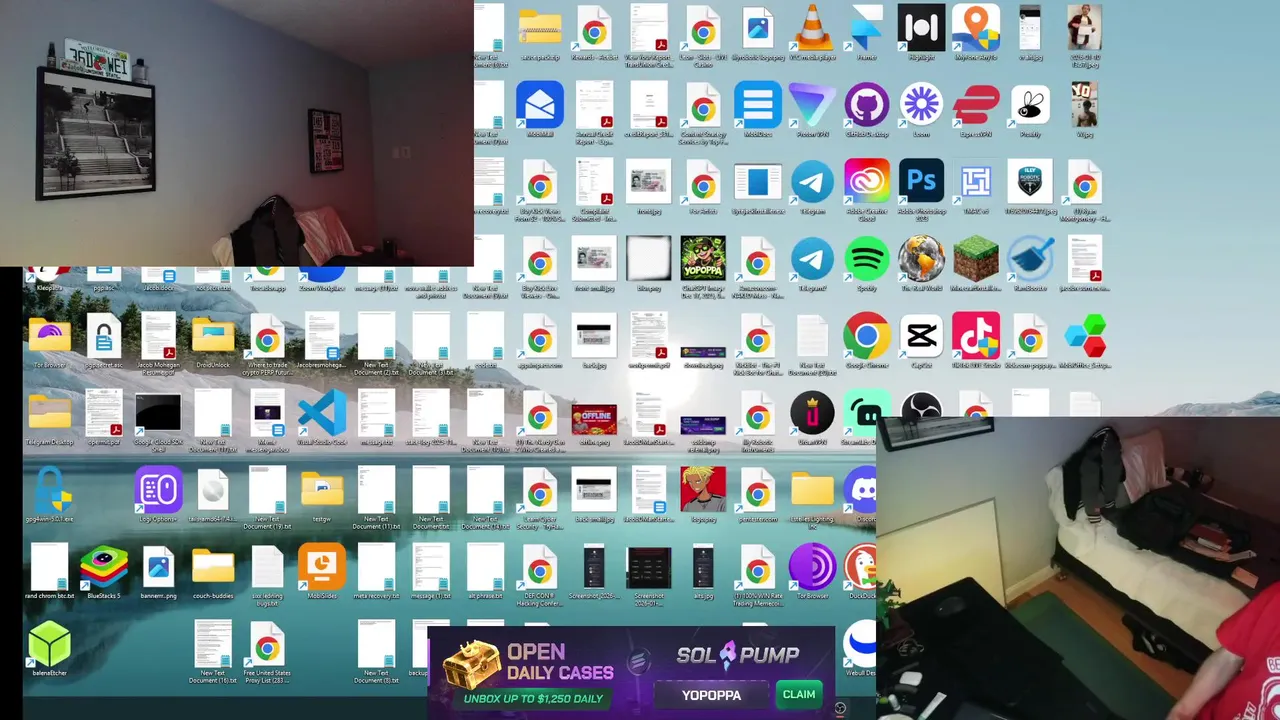This screenshot has width=1280, height=720.
Task: Open the Google Cloud SDK Shell shortcut
Action: [158, 414]
